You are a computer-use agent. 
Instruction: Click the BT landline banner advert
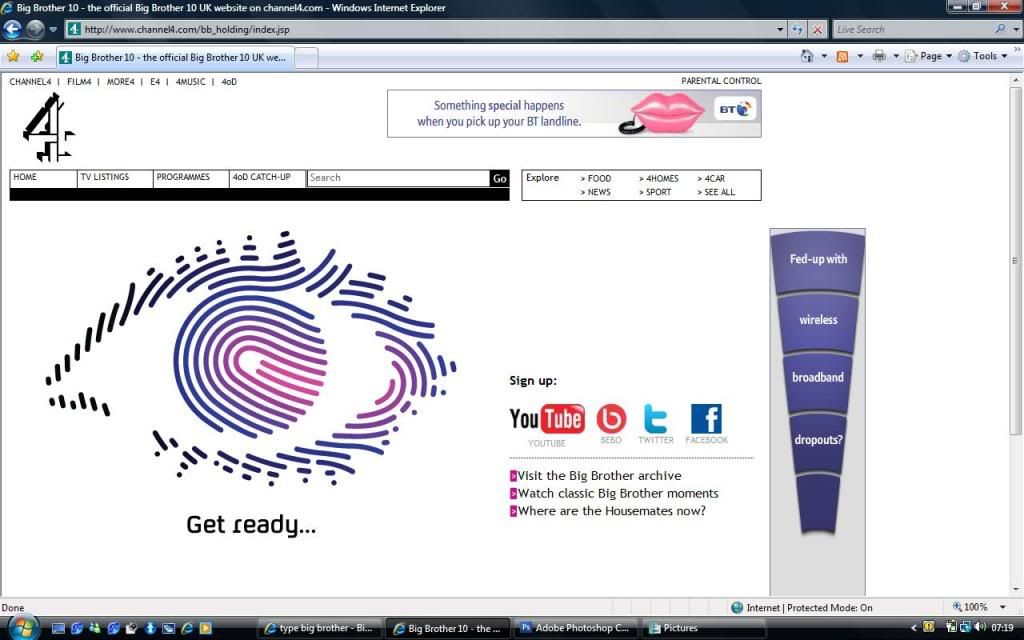tap(574, 114)
